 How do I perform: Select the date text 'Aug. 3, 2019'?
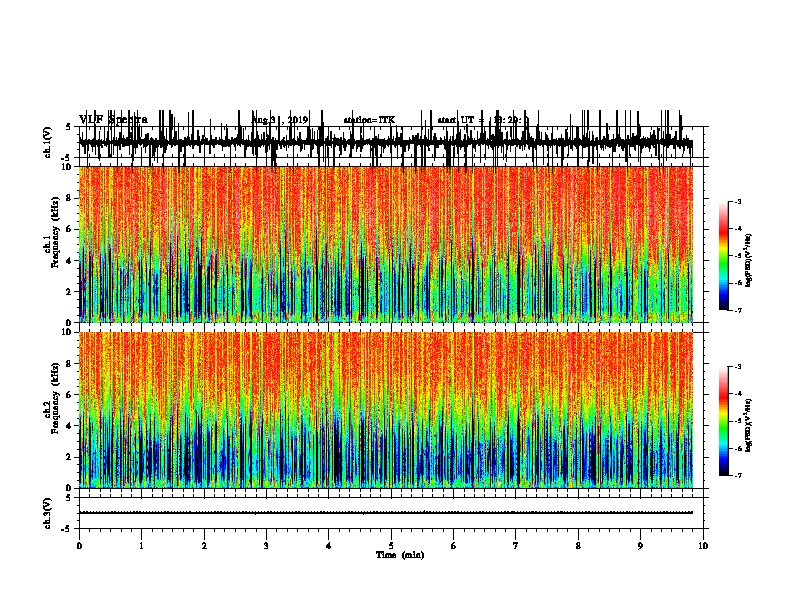pos(279,120)
